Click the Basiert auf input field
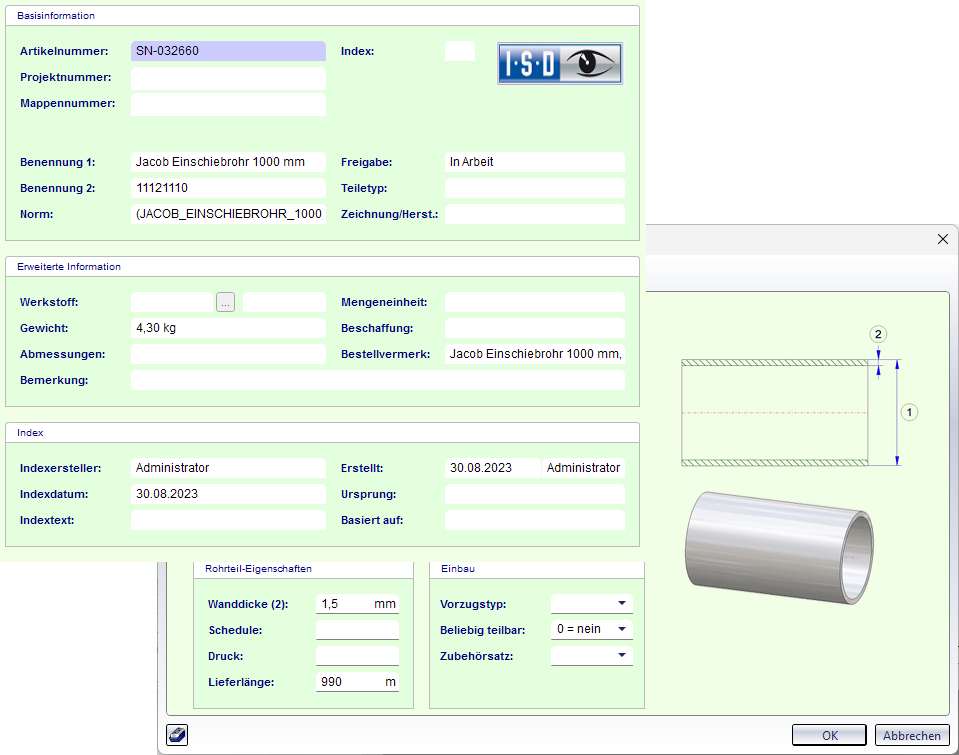 click(x=535, y=520)
